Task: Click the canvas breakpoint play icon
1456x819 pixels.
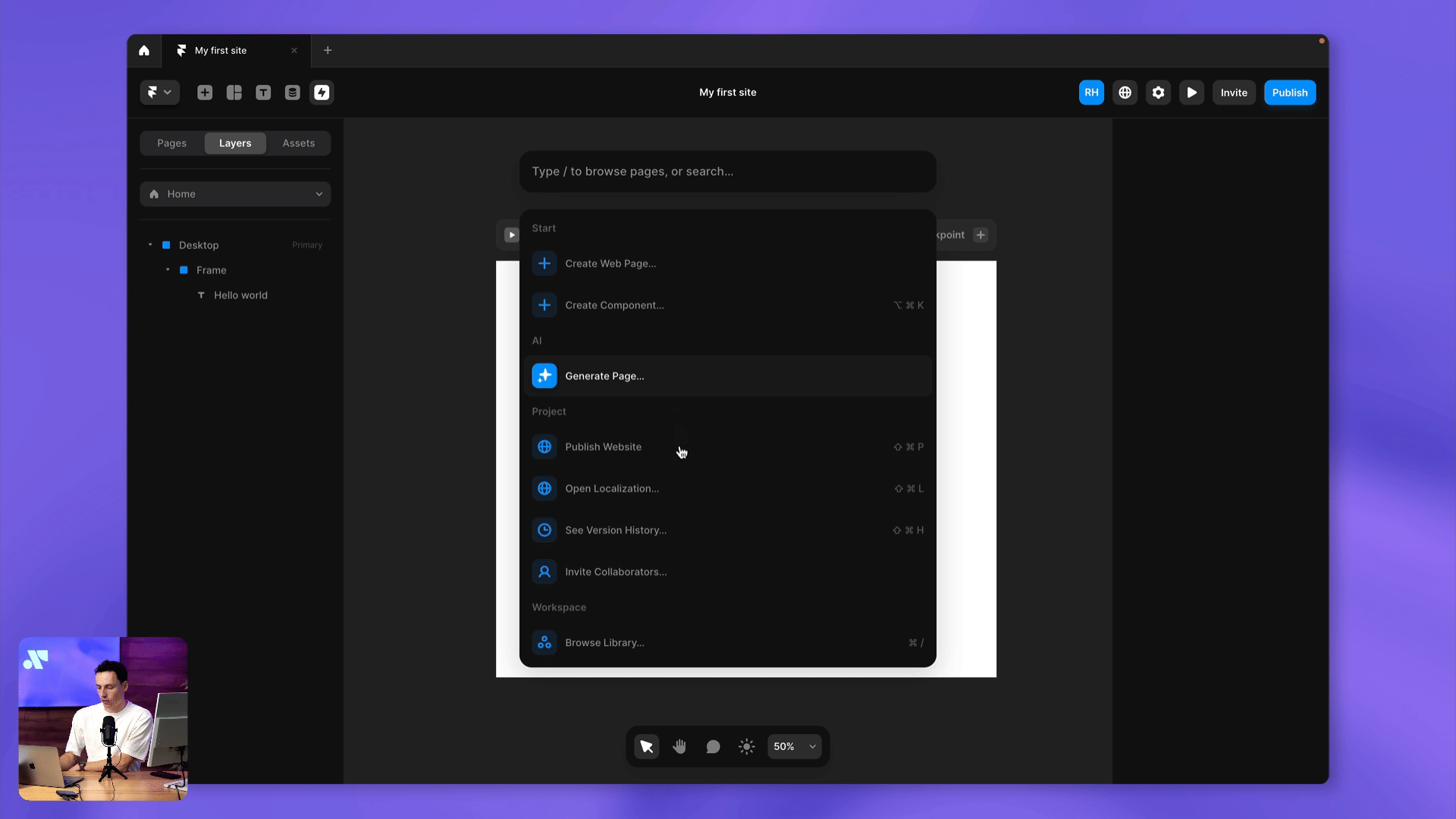Action: pos(511,235)
